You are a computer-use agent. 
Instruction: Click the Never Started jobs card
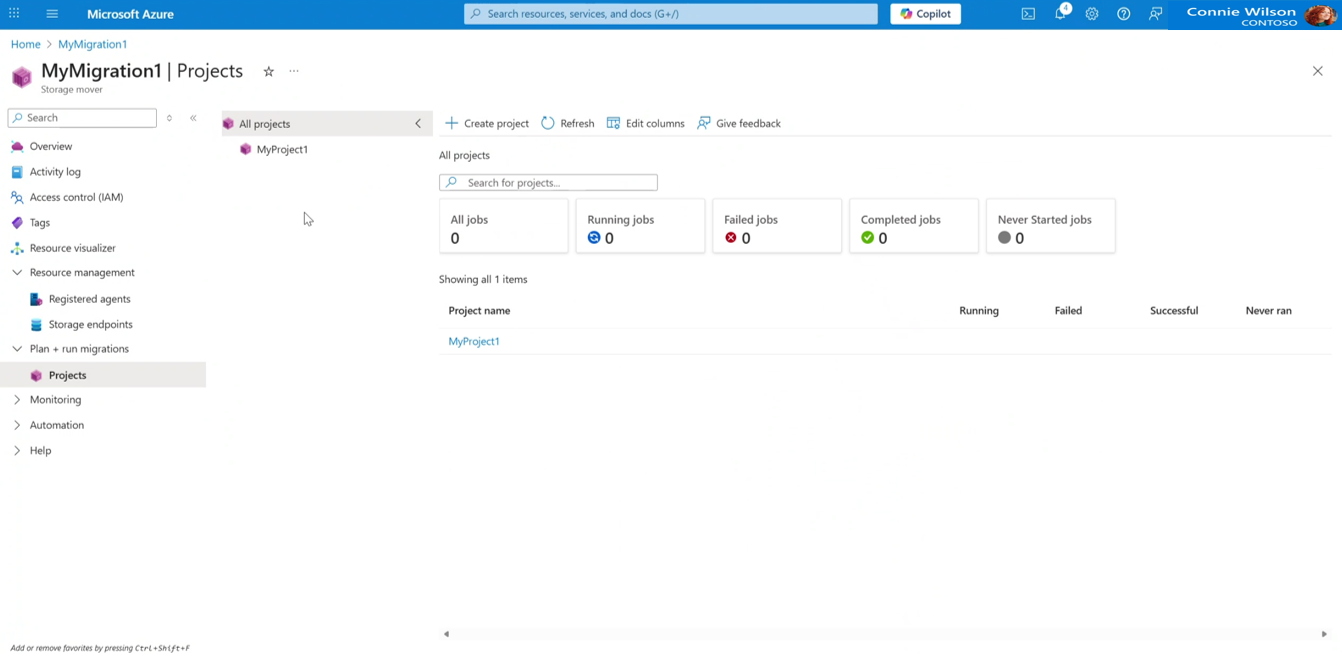pyautogui.click(x=1050, y=226)
